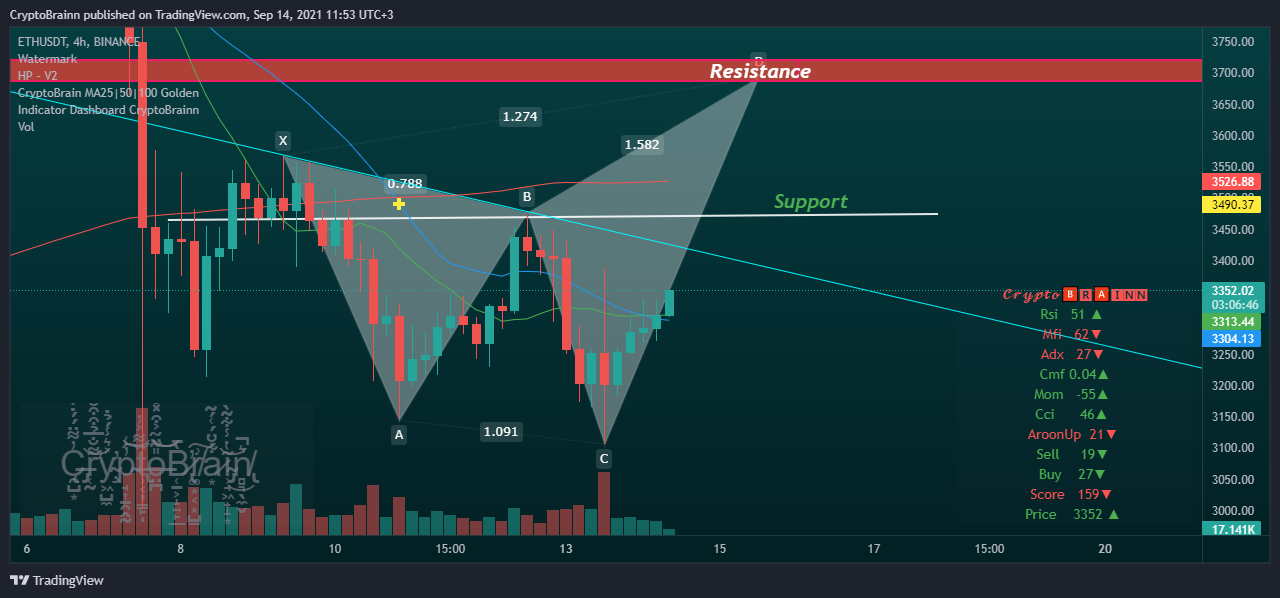Select the HP - V2 indicator legend
Viewport: 1280px width, 598px height.
(x=40, y=76)
